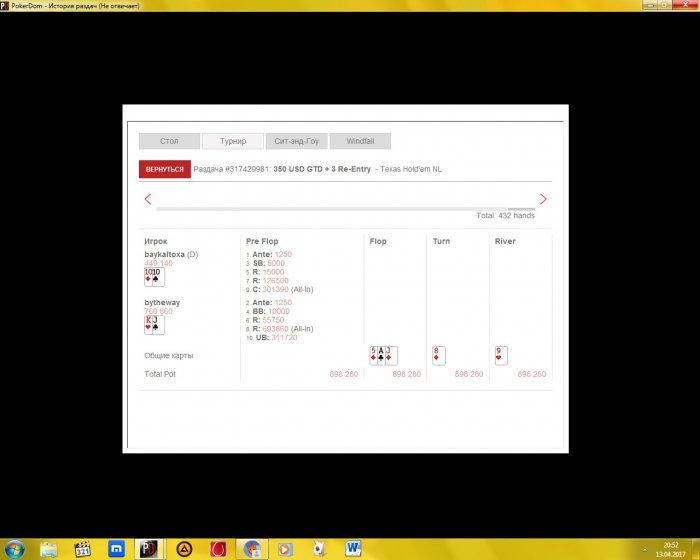
Task: Click the flop jack of diamonds card
Action: tap(391, 355)
